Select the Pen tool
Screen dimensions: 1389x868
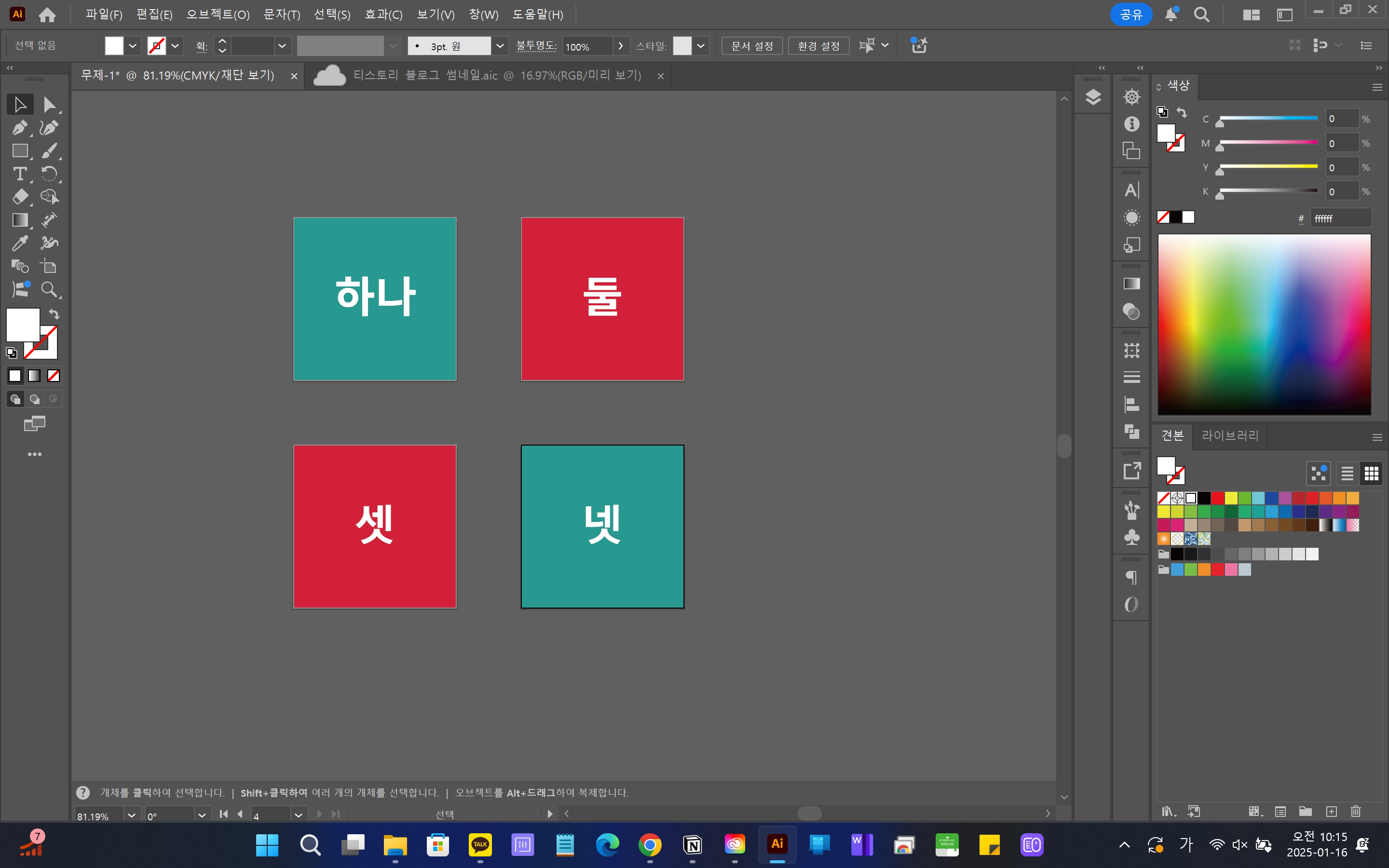tap(19, 127)
